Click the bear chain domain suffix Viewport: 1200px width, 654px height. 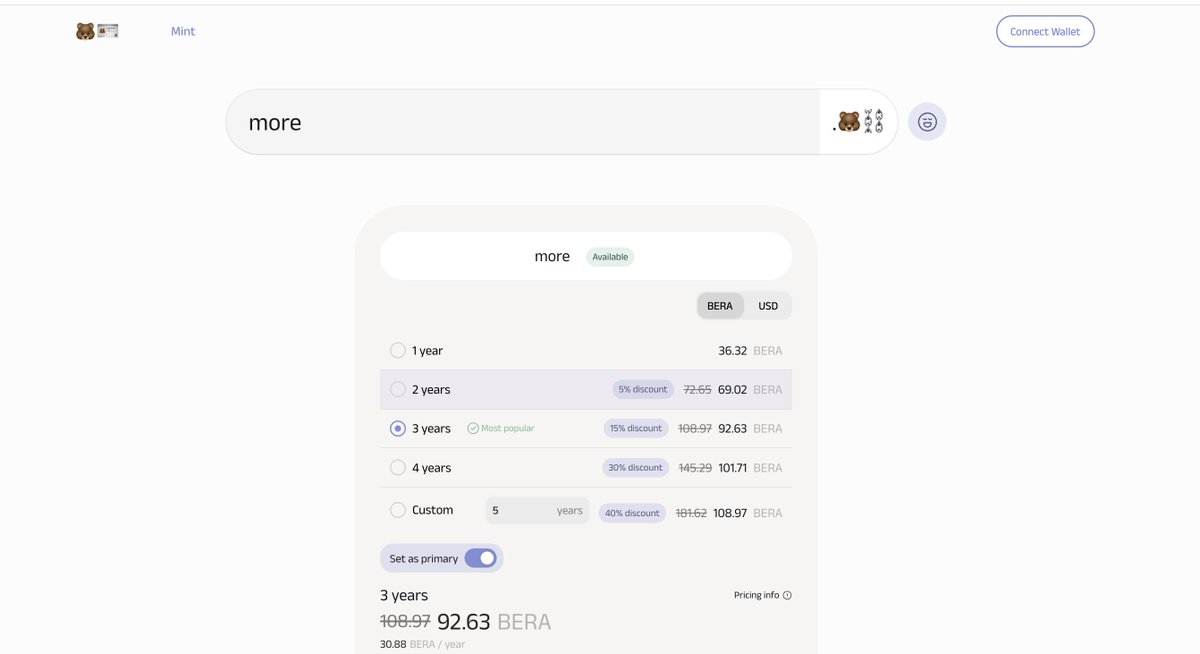click(858, 122)
